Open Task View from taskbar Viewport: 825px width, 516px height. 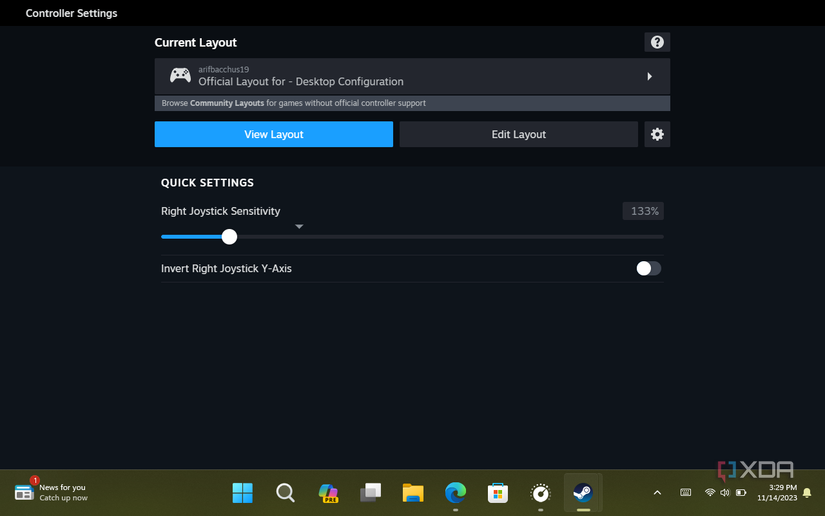pos(370,493)
